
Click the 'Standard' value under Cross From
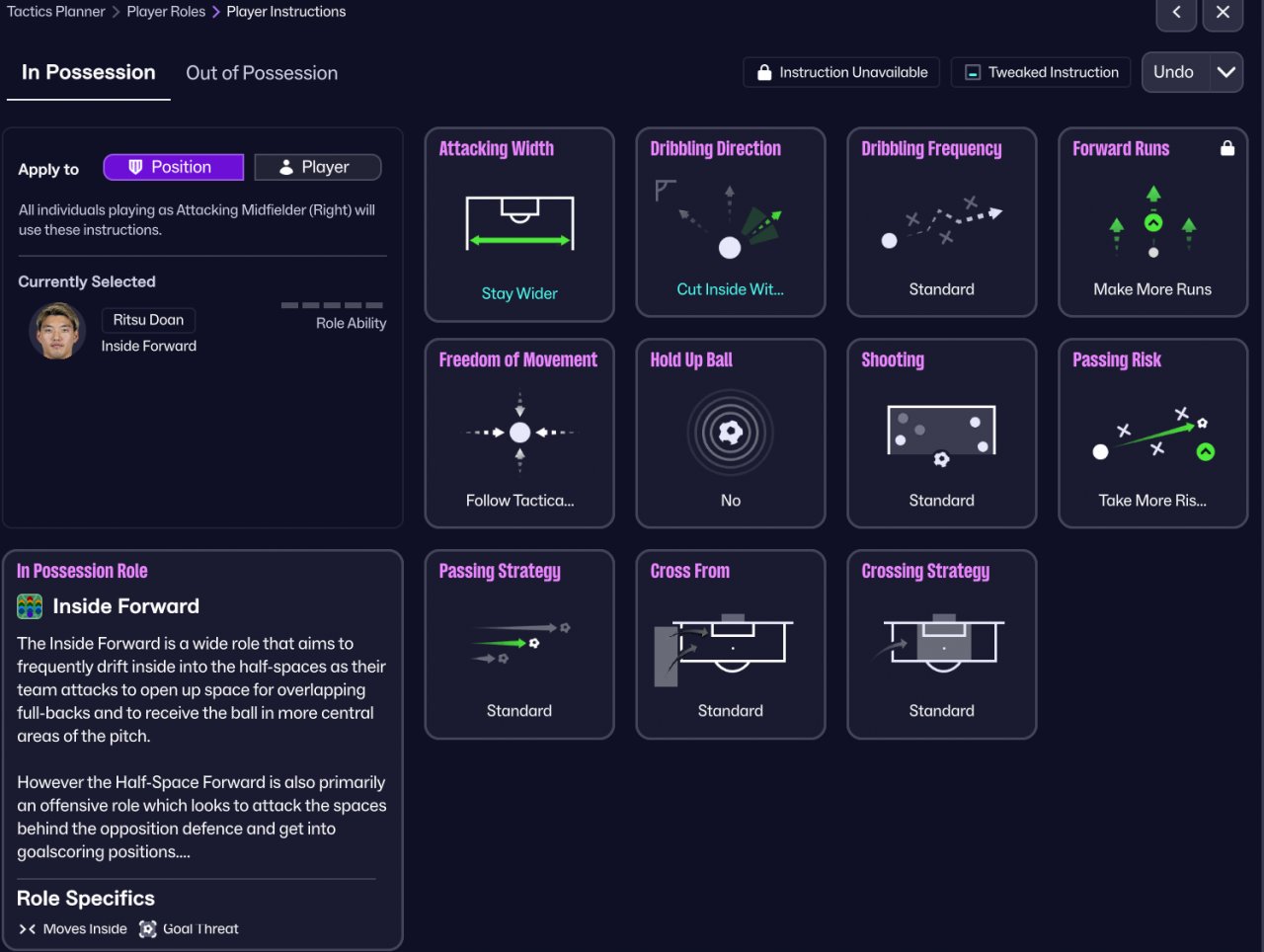click(731, 711)
